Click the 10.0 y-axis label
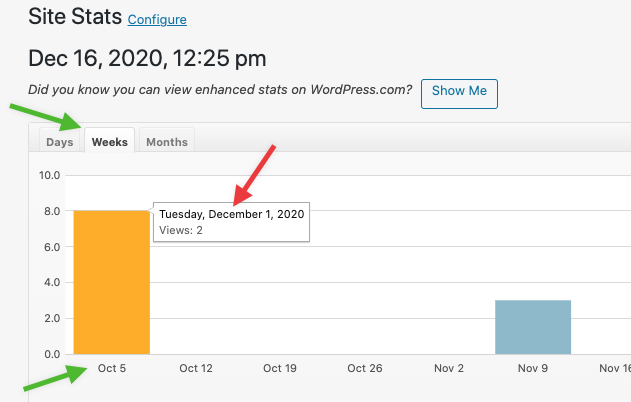The height and width of the screenshot is (402, 631). click(x=49, y=175)
